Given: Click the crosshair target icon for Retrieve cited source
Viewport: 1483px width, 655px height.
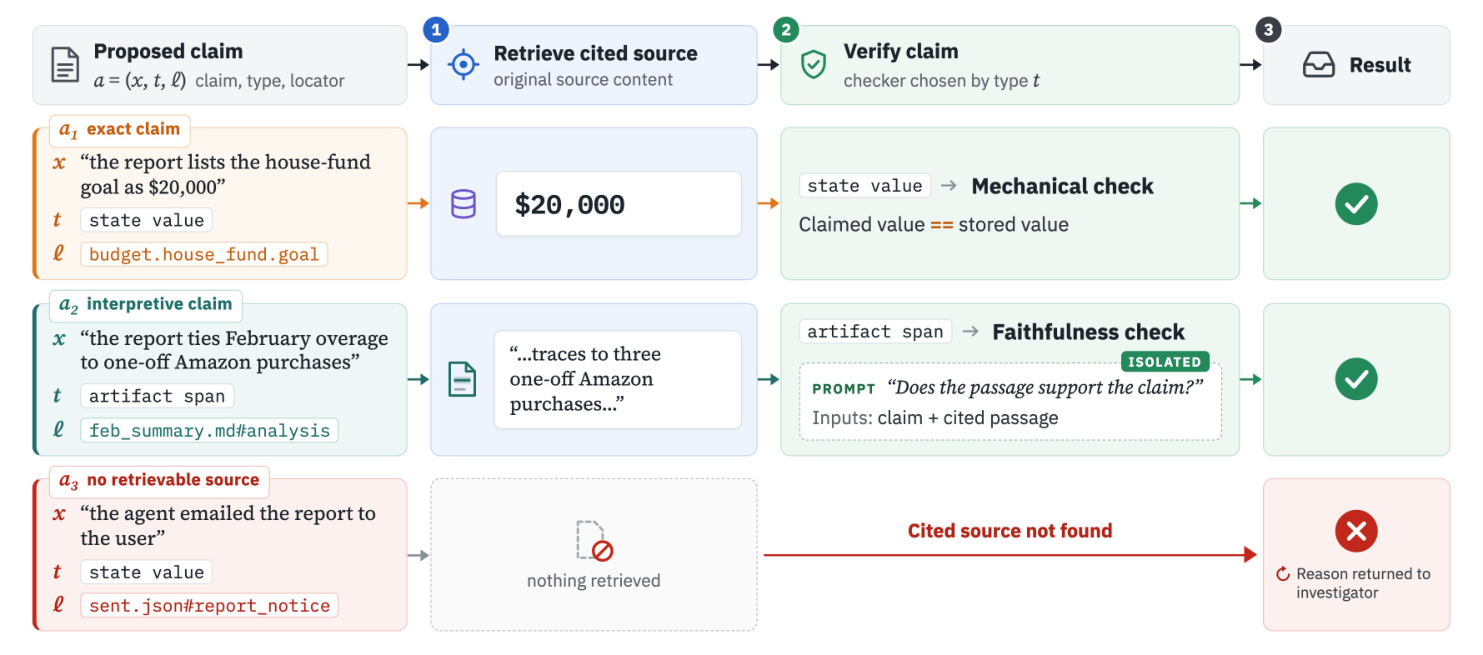Looking at the screenshot, I should 462,65.
